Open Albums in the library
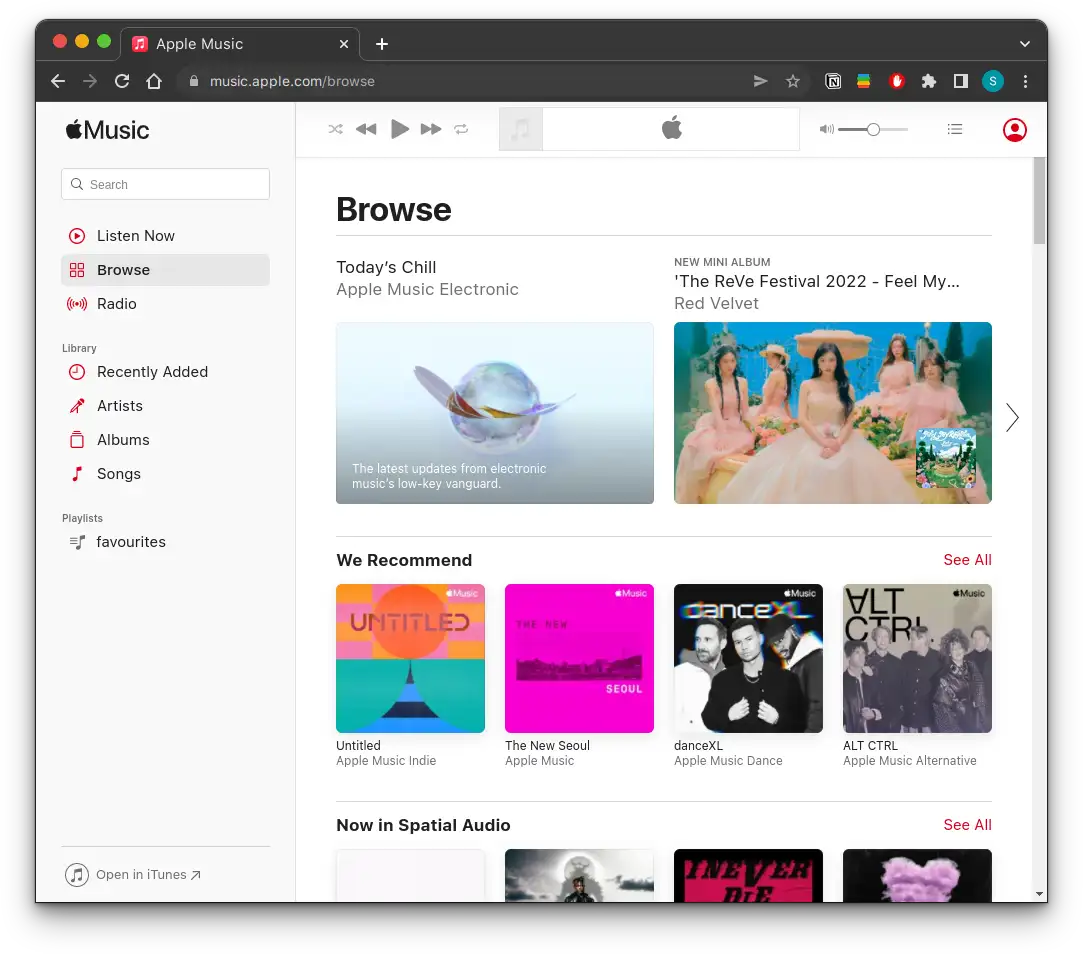 click(165, 439)
